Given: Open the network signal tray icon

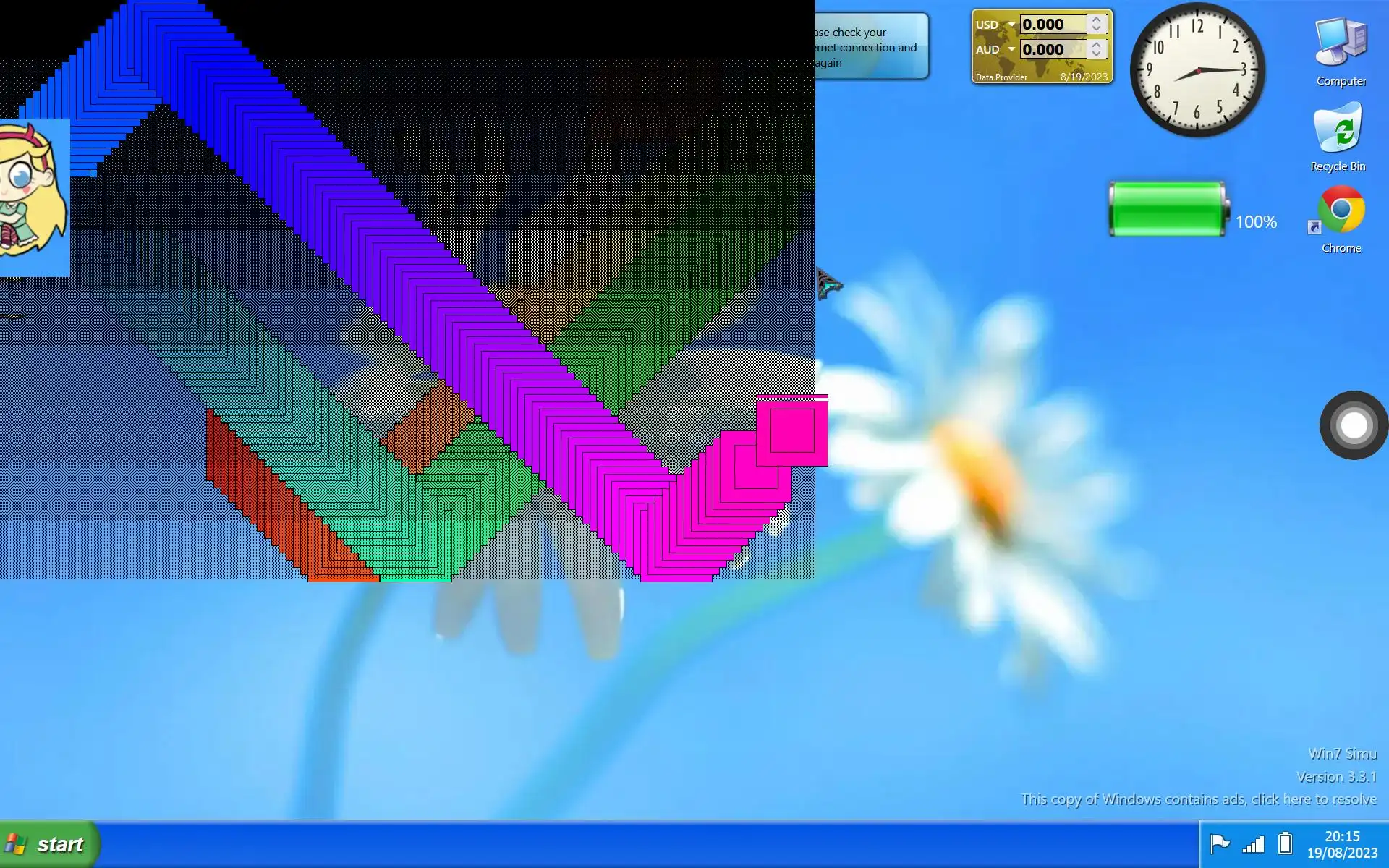Looking at the screenshot, I should (1253, 844).
